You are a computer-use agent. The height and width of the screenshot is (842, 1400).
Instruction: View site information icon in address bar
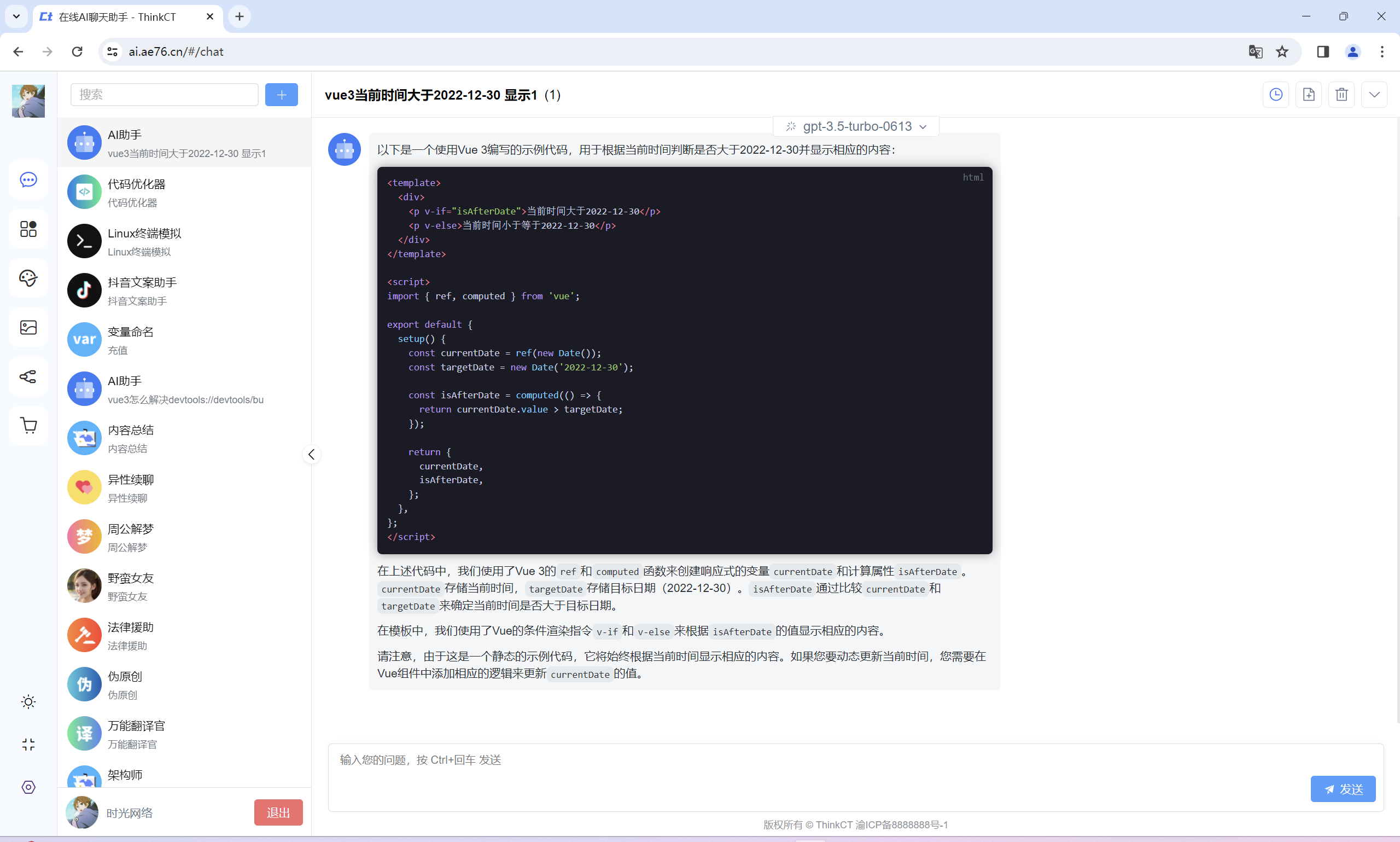[112, 51]
